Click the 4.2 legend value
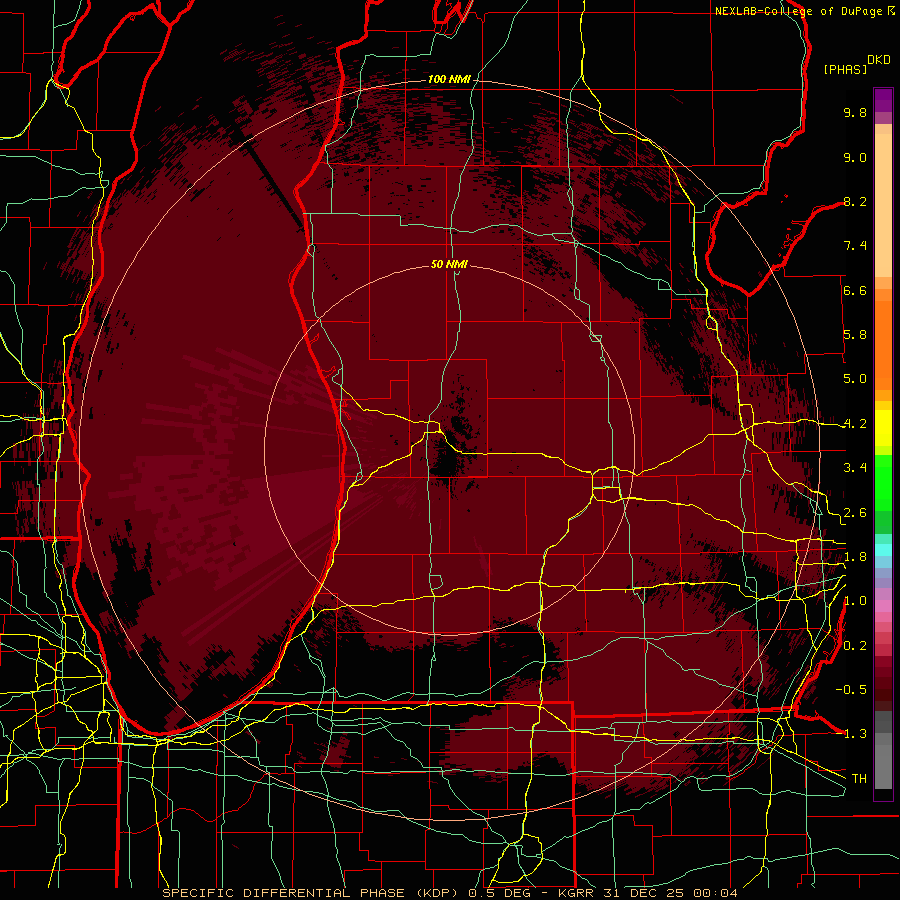 pos(855,424)
